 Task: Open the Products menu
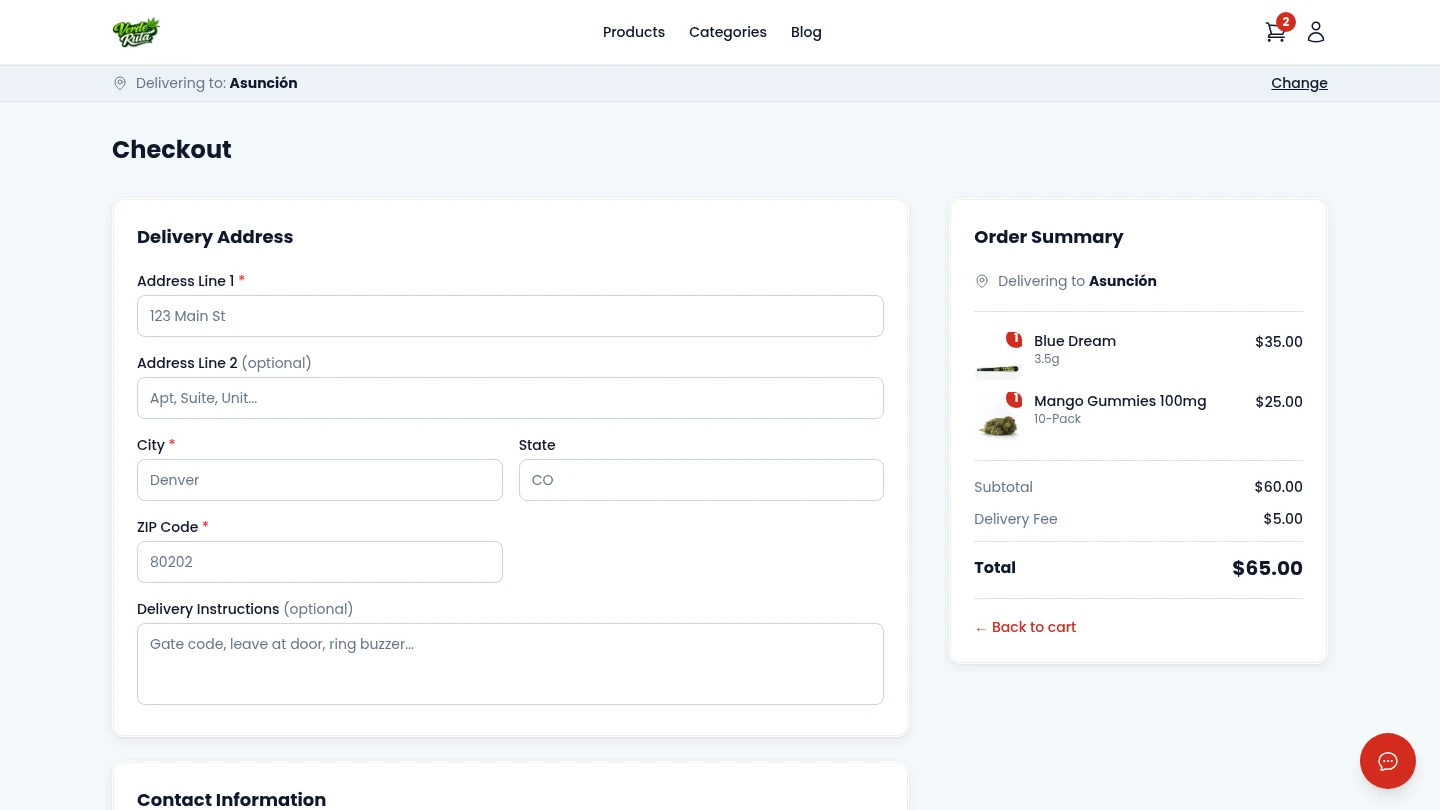pyautogui.click(x=633, y=32)
